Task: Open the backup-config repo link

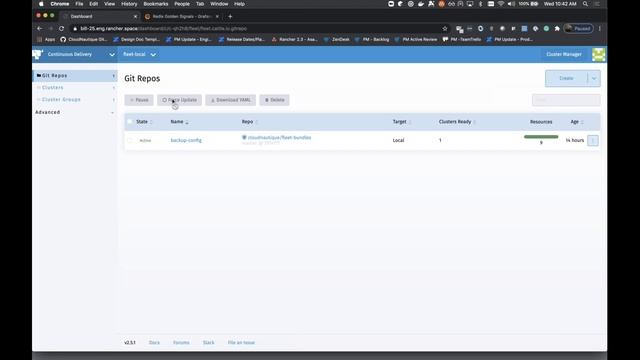Action: click(x=186, y=140)
